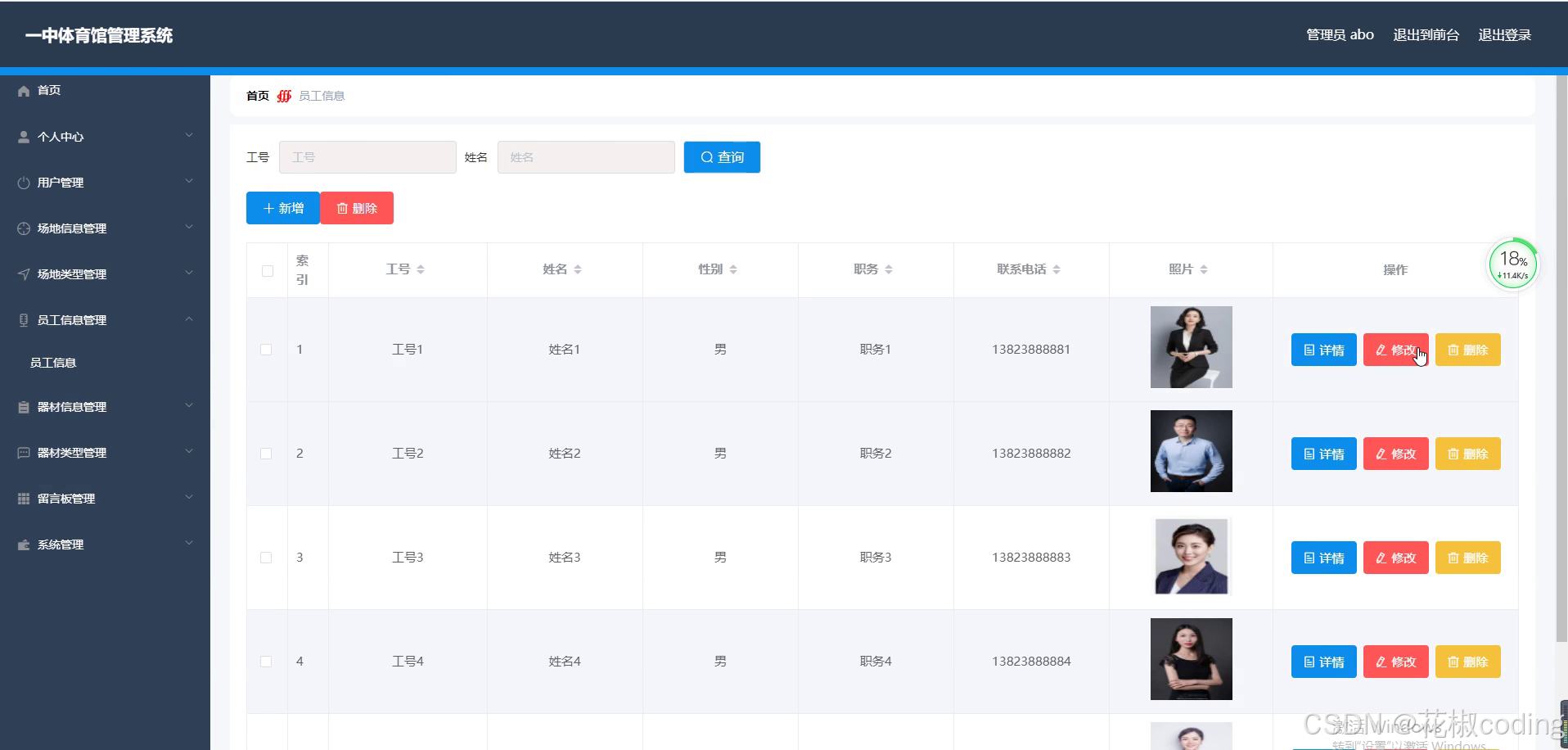This screenshot has width=1568, height=750.
Task: Sort 职务 column with sort arrows
Action: point(889,269)
